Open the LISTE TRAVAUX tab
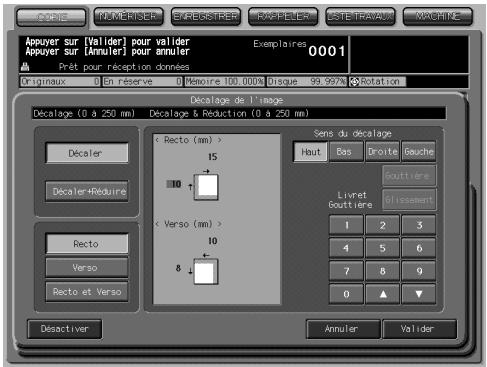487x367 pixels. [x=360, y=16]
